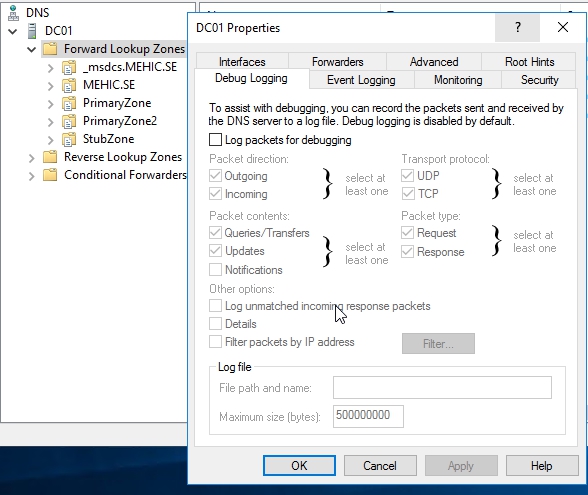This screenshot has width=588, height=495.
Task: Expand the PrimaryZone2 node
Action: click(x=51, y=122)
